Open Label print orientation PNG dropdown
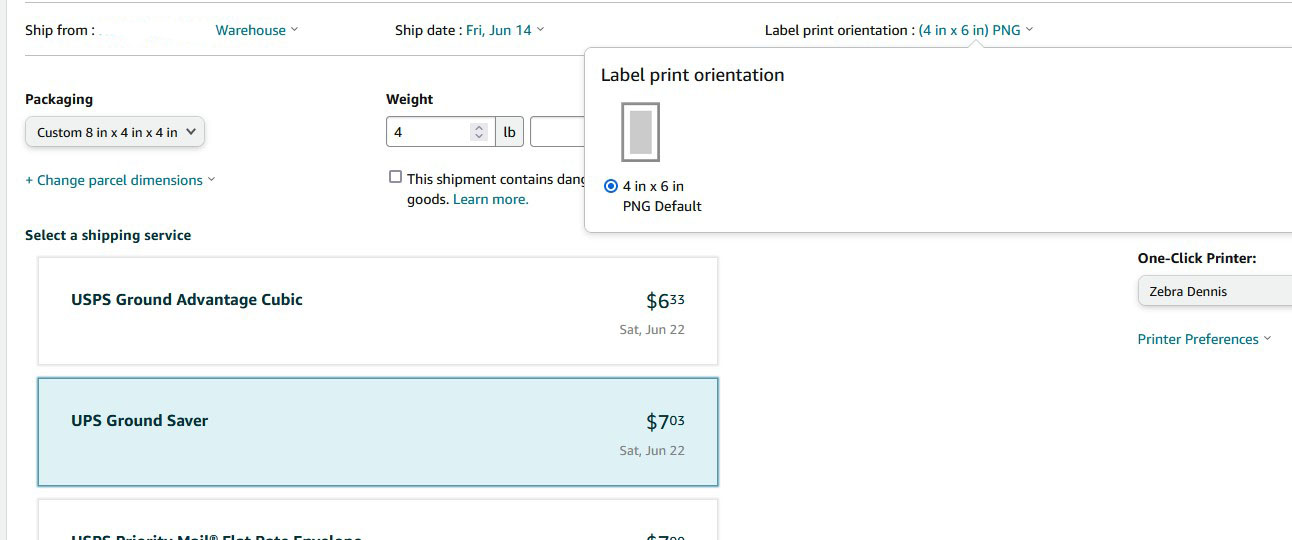 point(975,30)
